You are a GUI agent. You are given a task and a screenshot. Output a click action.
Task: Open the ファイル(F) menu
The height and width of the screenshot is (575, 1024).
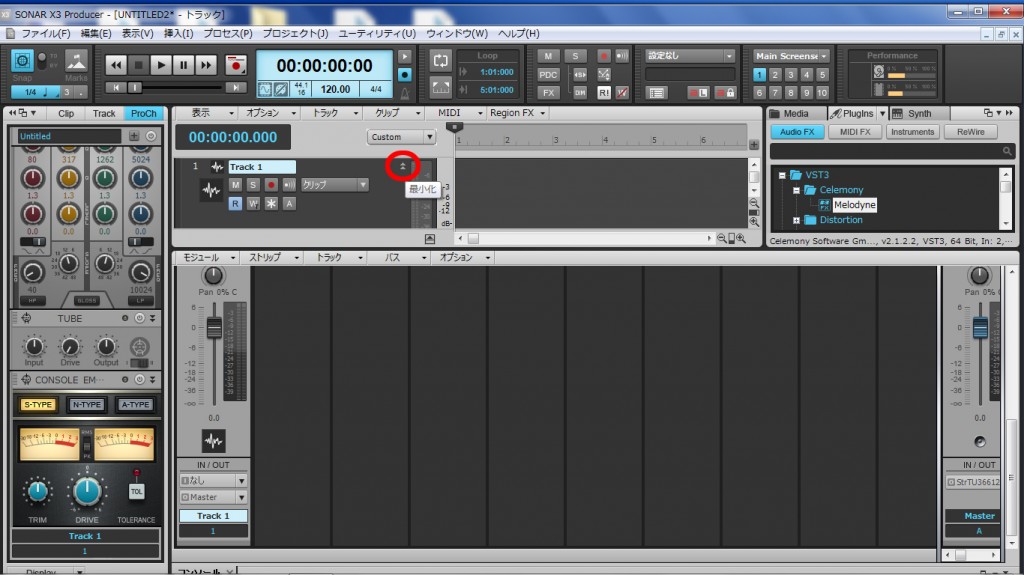(x=46, y=33)
